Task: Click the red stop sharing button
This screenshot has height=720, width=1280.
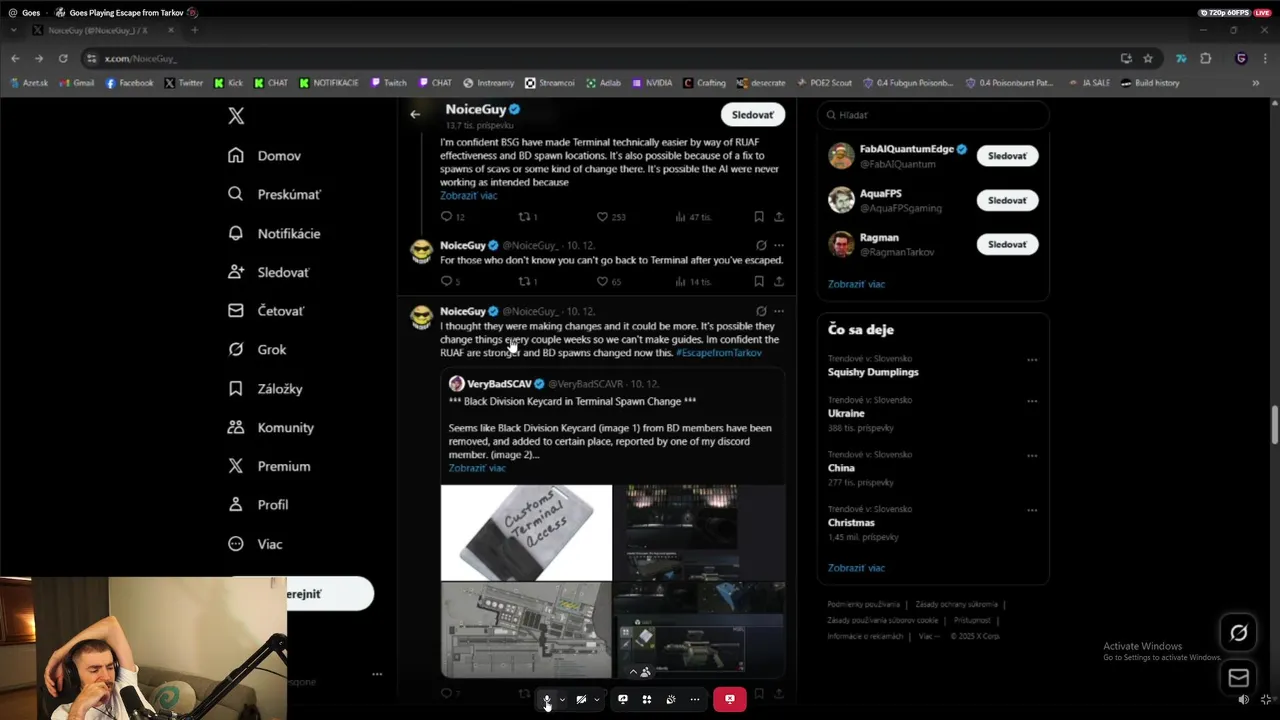Action: coord(730,699)
